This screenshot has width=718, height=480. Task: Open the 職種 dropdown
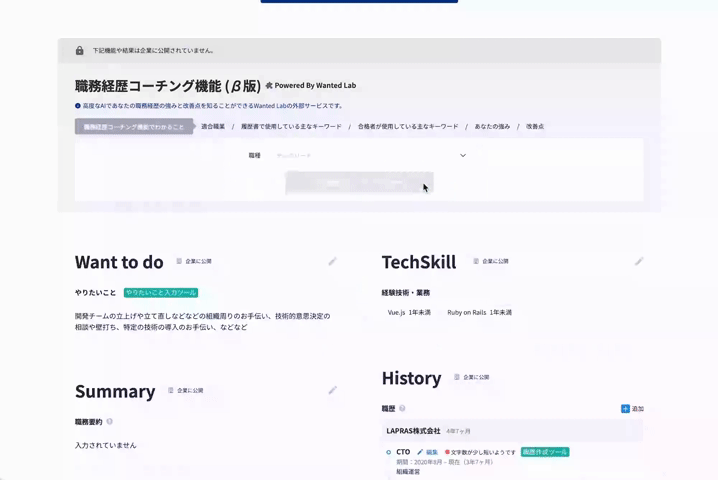click(370, 156)
